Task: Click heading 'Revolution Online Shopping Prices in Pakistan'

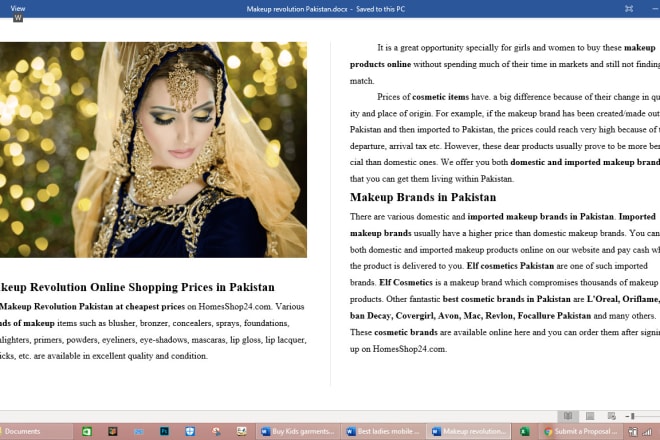Action: [152, 287]
